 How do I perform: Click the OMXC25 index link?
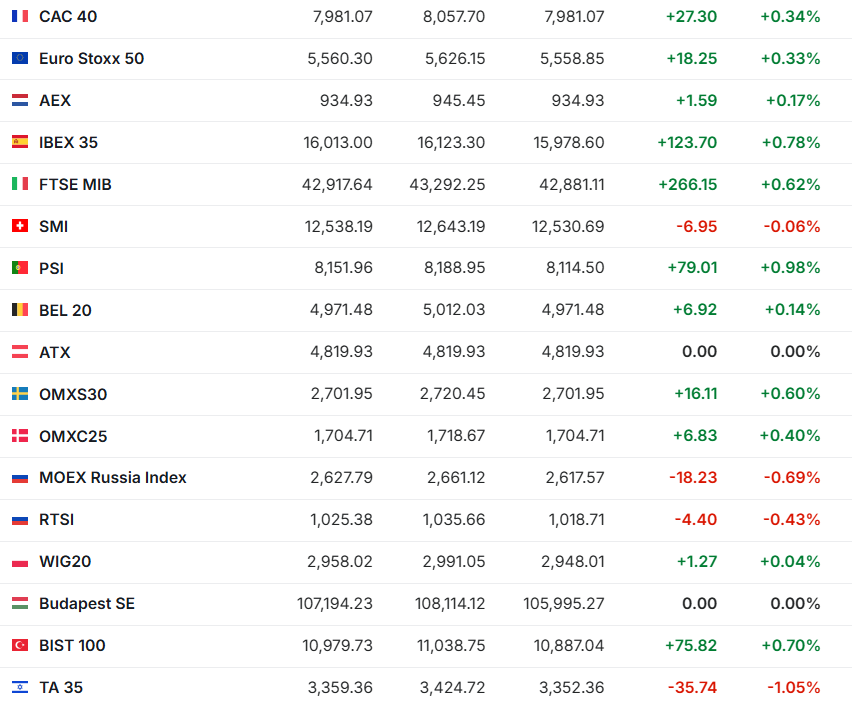click(72, 436)
